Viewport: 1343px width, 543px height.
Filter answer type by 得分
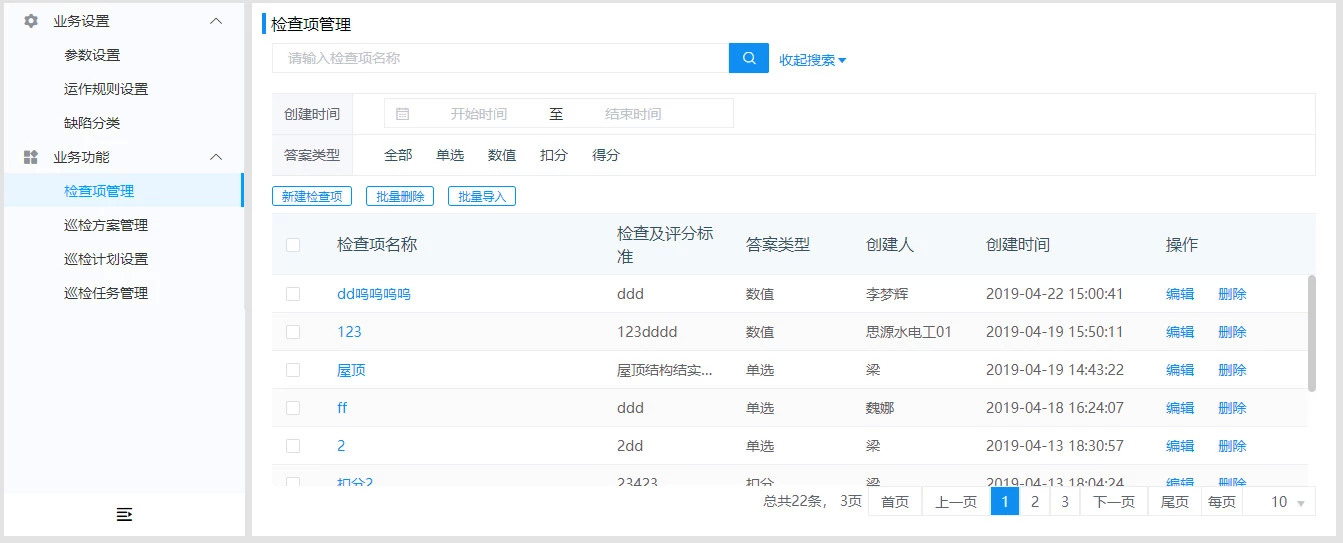coord(606,155)
